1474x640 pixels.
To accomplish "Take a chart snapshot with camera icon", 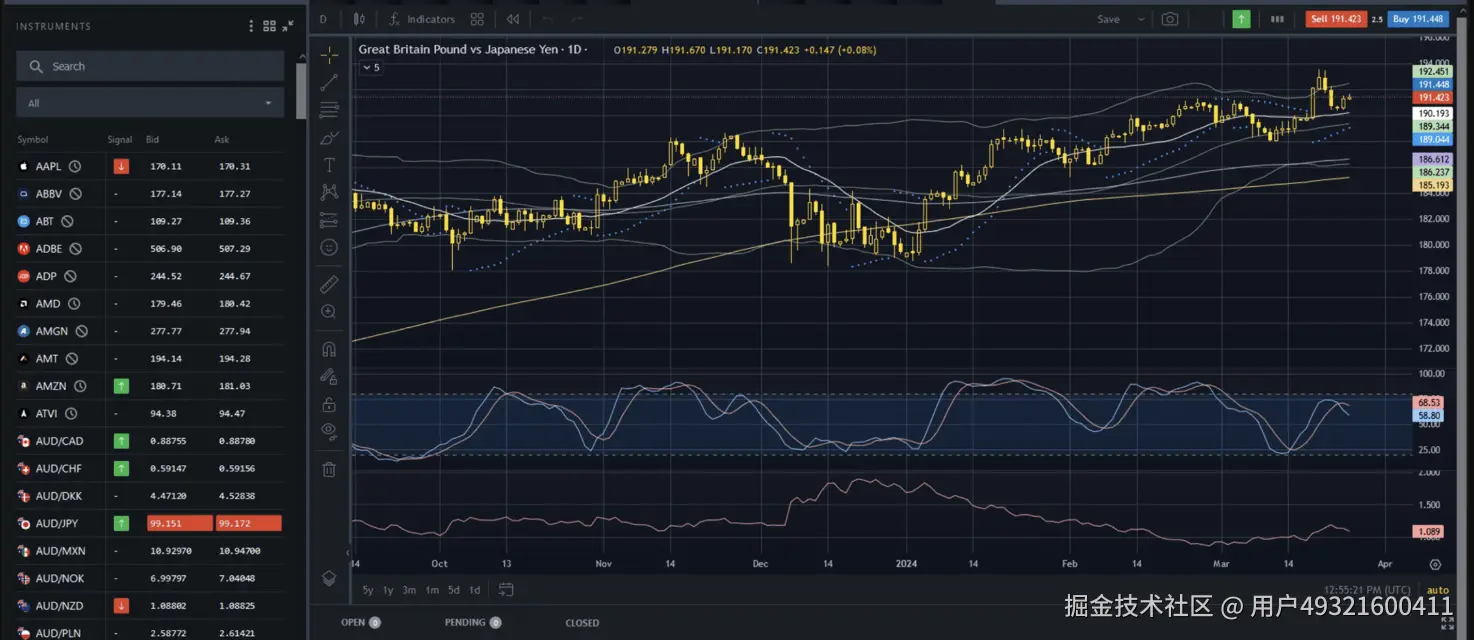I will click(1169, 19).
